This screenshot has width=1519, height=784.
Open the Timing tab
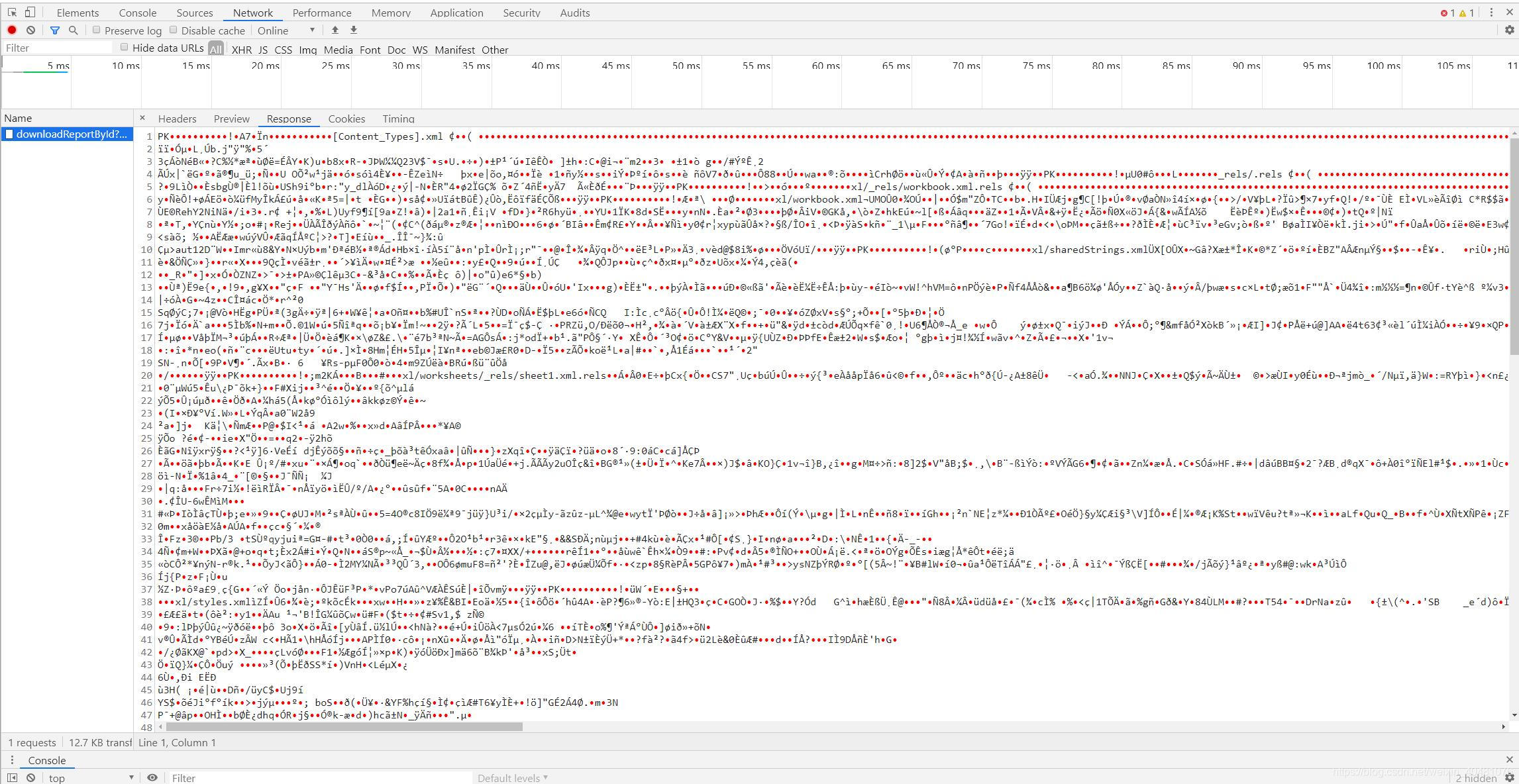click(398, 119)
